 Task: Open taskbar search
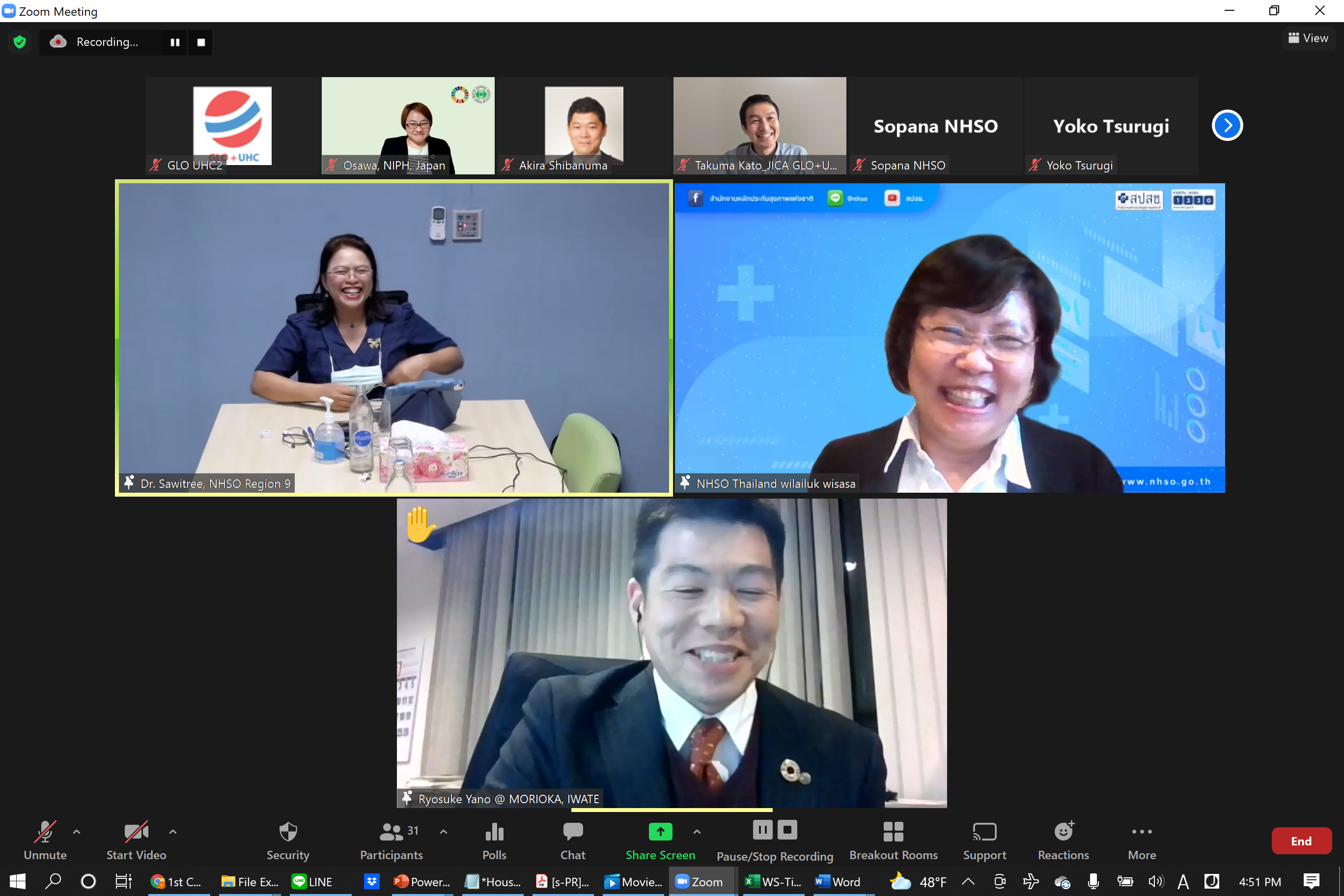(x=53, y=882)
